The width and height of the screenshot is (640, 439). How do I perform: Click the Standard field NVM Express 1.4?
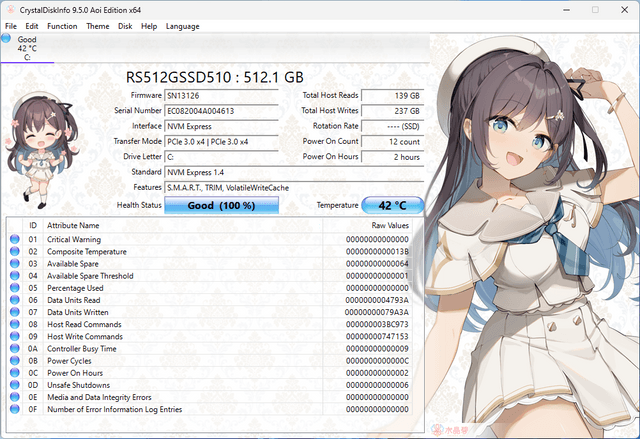pyautogui.click(x=294, y=172)
